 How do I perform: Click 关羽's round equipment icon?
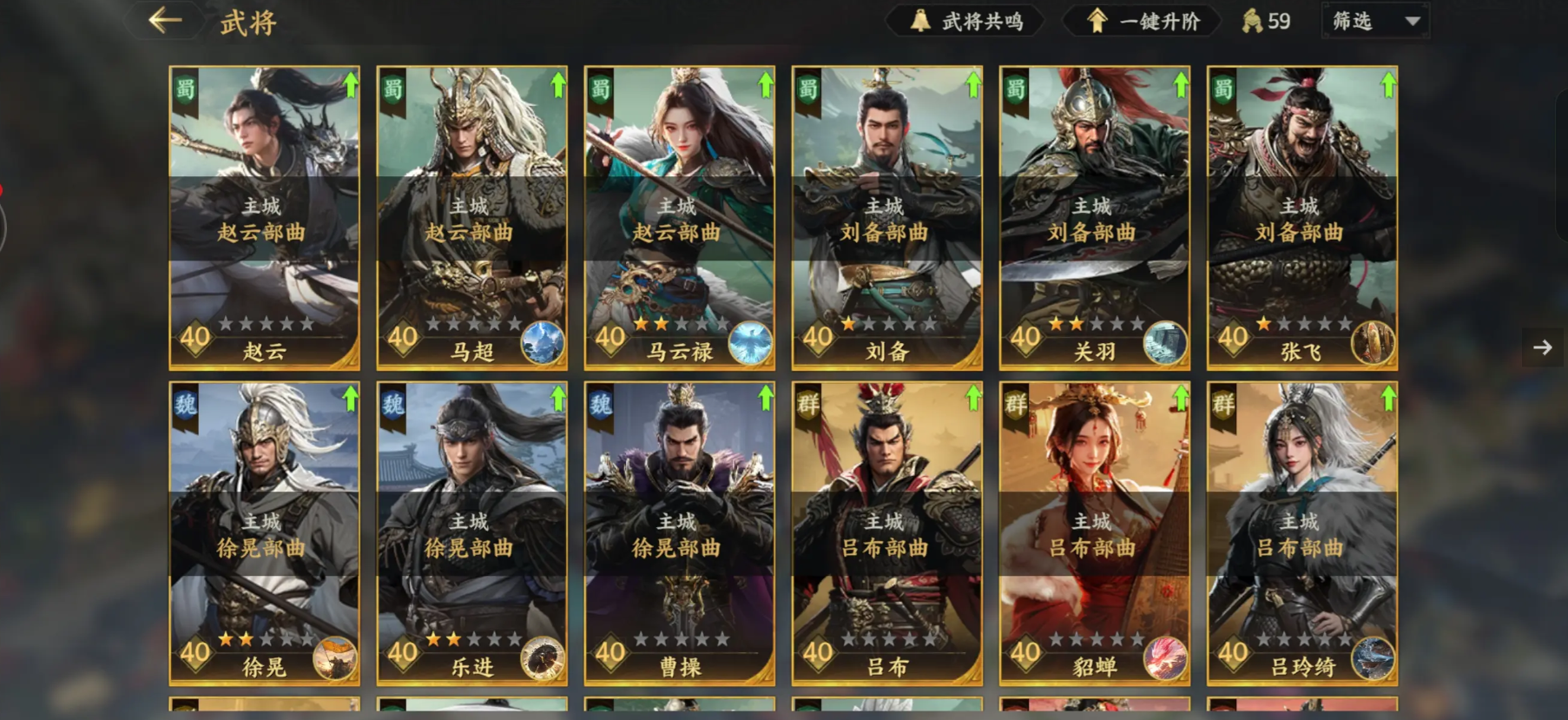(x=1164, y=343)
